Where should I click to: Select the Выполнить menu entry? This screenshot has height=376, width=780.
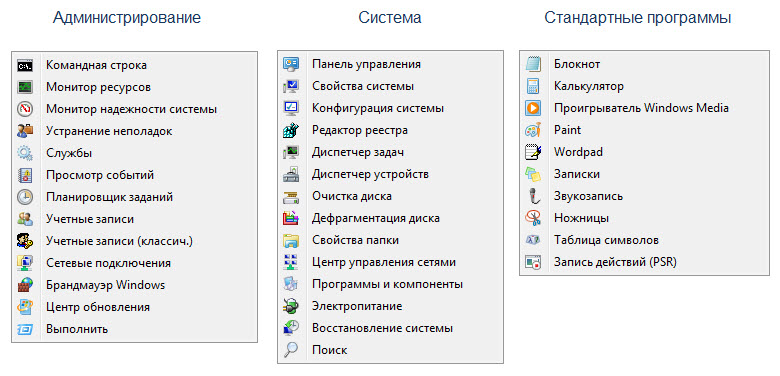coord(134,329)
